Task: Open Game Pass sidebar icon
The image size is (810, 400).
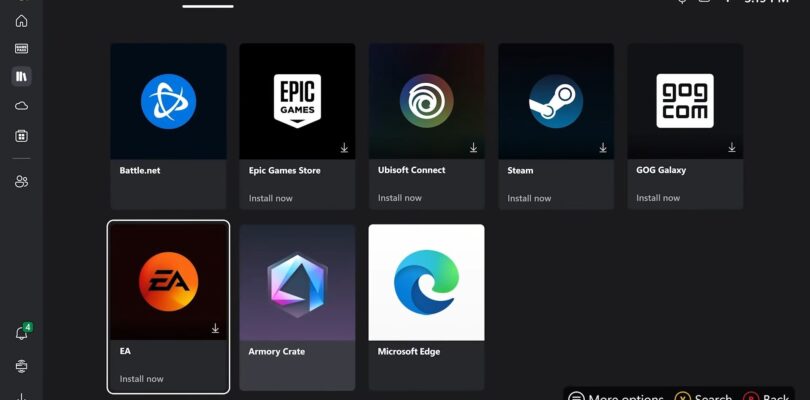Action: point(21,49)
